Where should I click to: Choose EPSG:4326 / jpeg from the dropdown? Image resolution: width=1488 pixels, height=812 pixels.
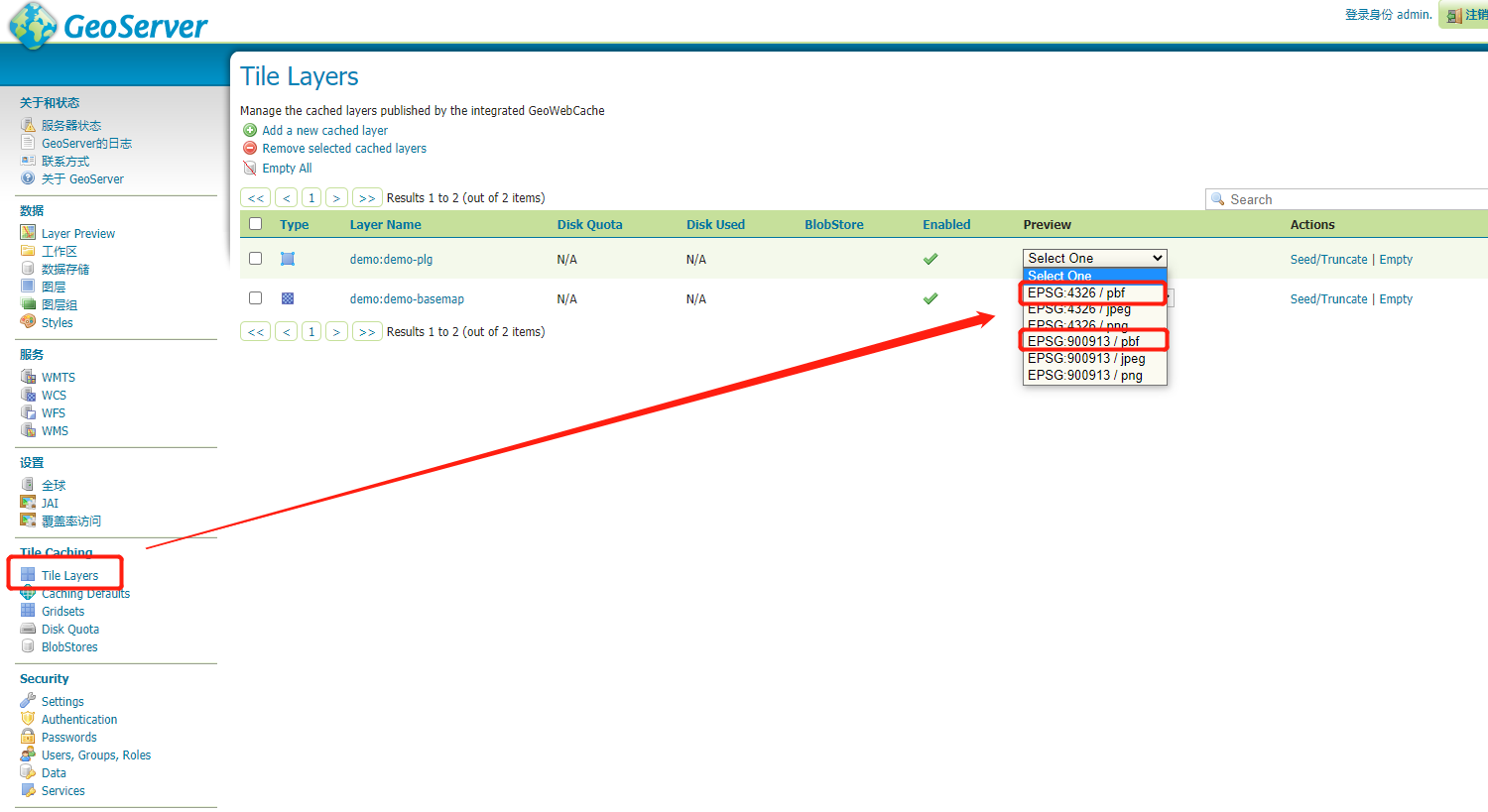pyautogui.click(x=1095, y=309)
